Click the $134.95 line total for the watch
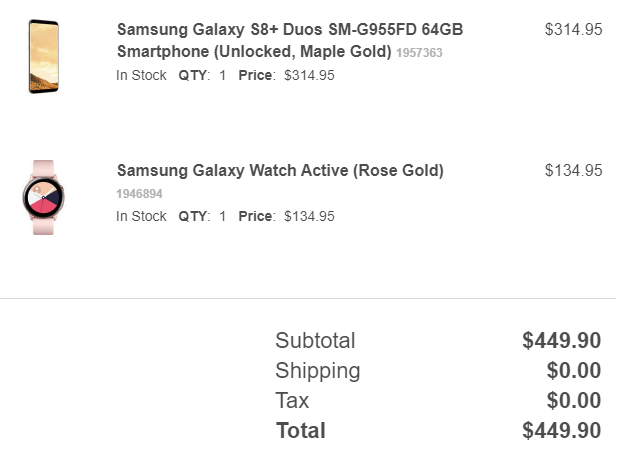This screenshot has height=475, width=627. tap(573, 171)
